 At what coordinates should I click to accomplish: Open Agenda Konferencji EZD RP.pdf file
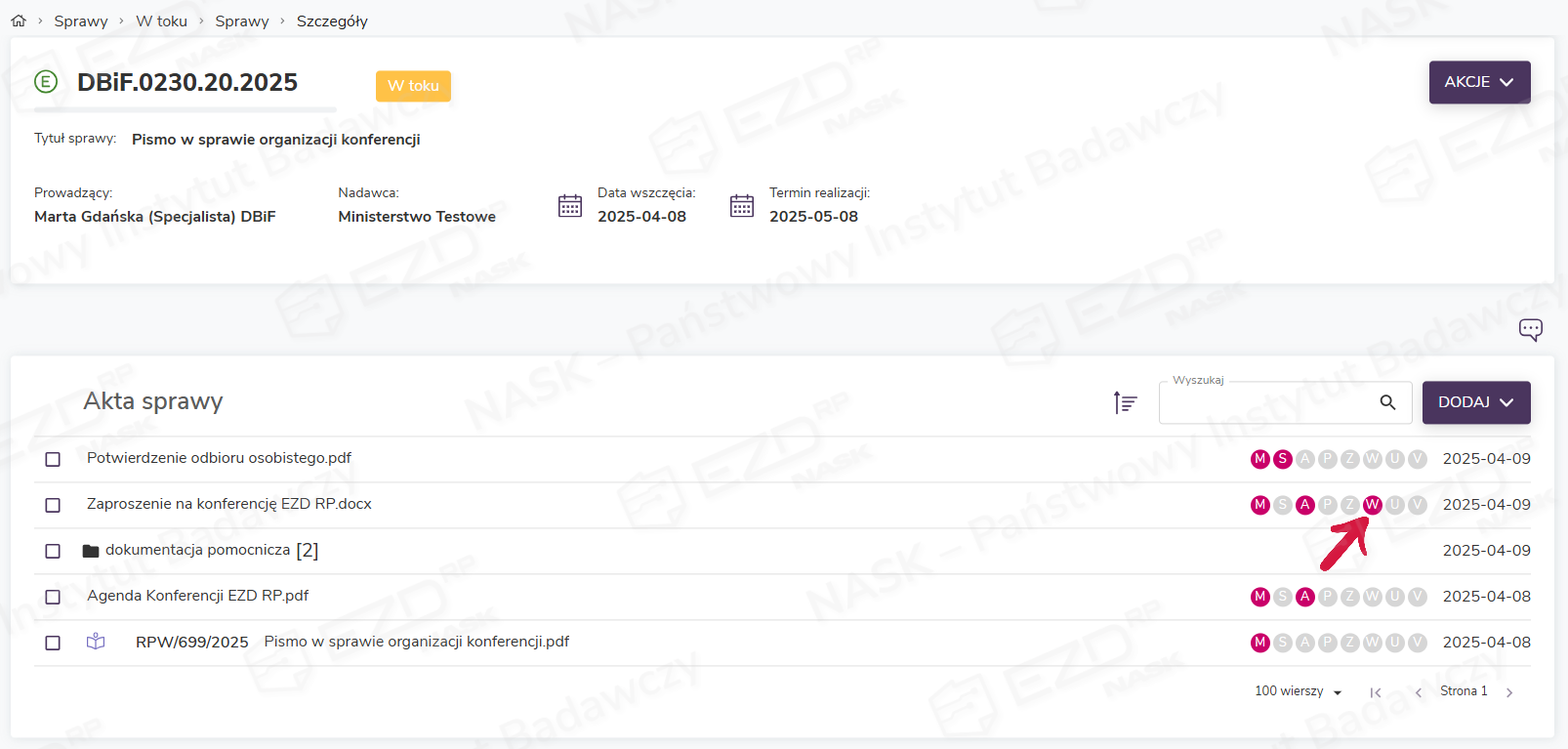tap(198, 596)
